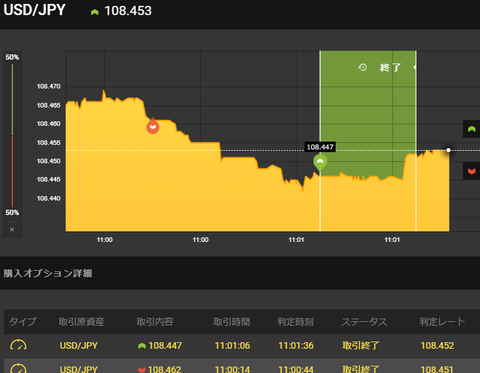Click the 11:01:06 trade time cell
Image resolution: width=480 pixels, height=373 pixels.
point(232,346)
